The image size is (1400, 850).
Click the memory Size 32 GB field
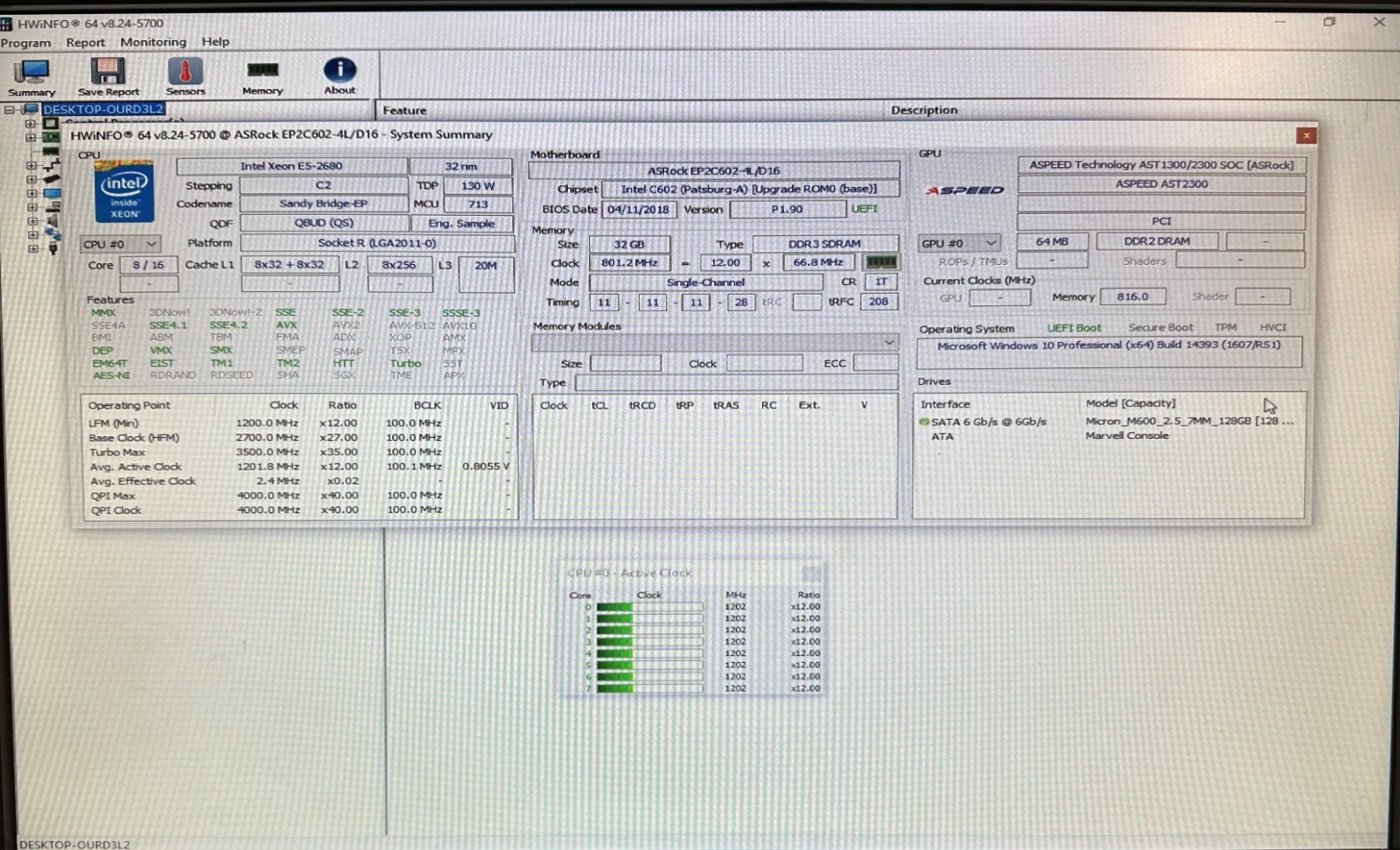tap(629, 244)
